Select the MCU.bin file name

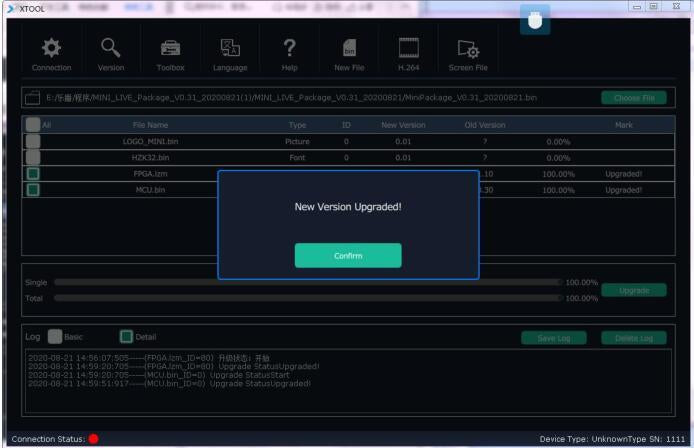point(150,190)
